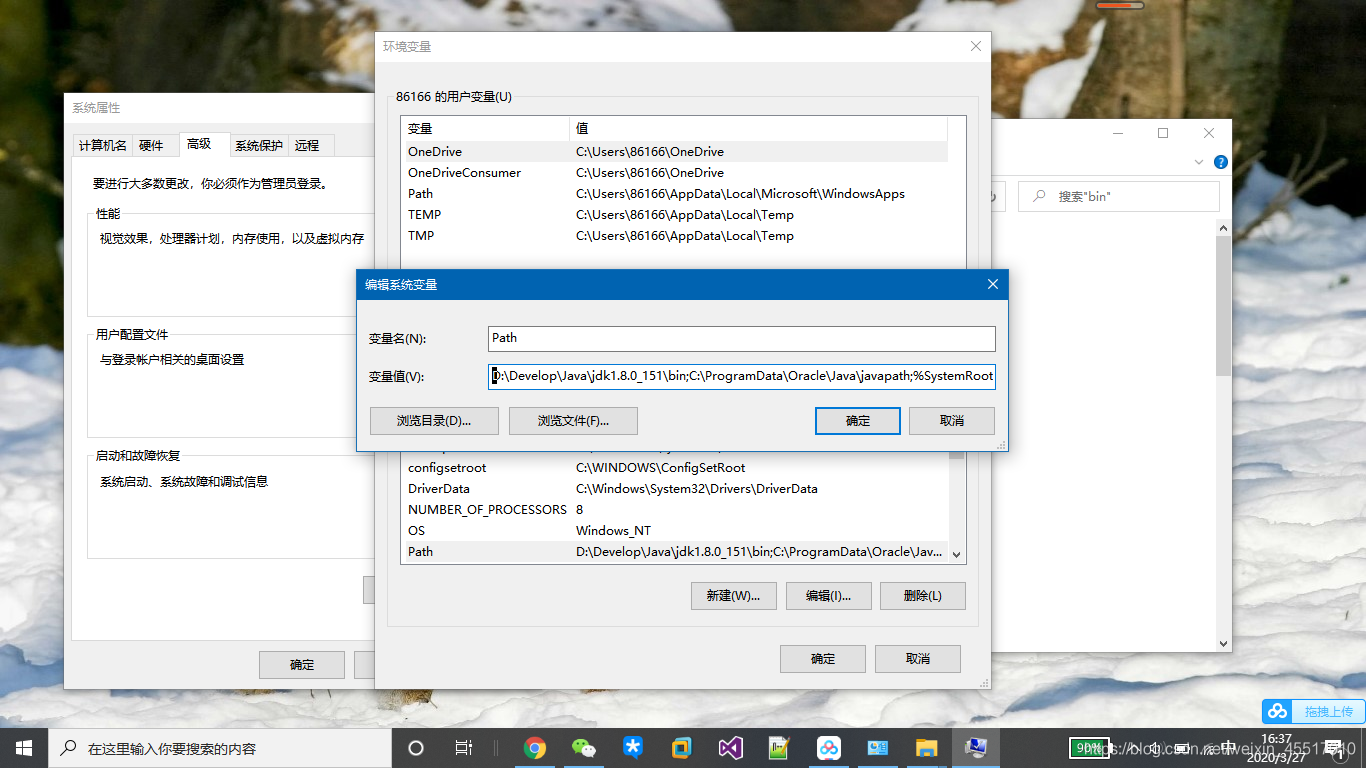This screenshot has width=1366, height=768.
Task: Cancel with 取消 in 编辑系统变量 dialog
Action: click(952, 421)
